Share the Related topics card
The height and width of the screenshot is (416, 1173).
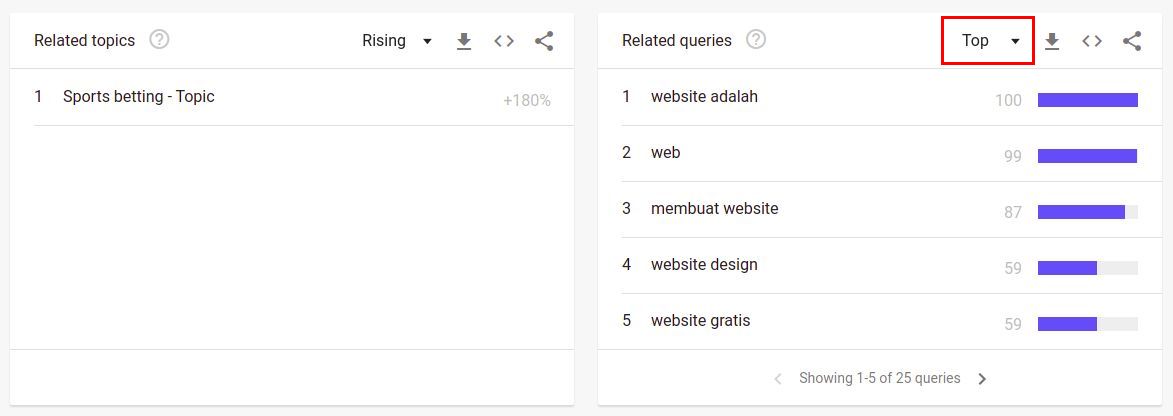coord(544,41)
